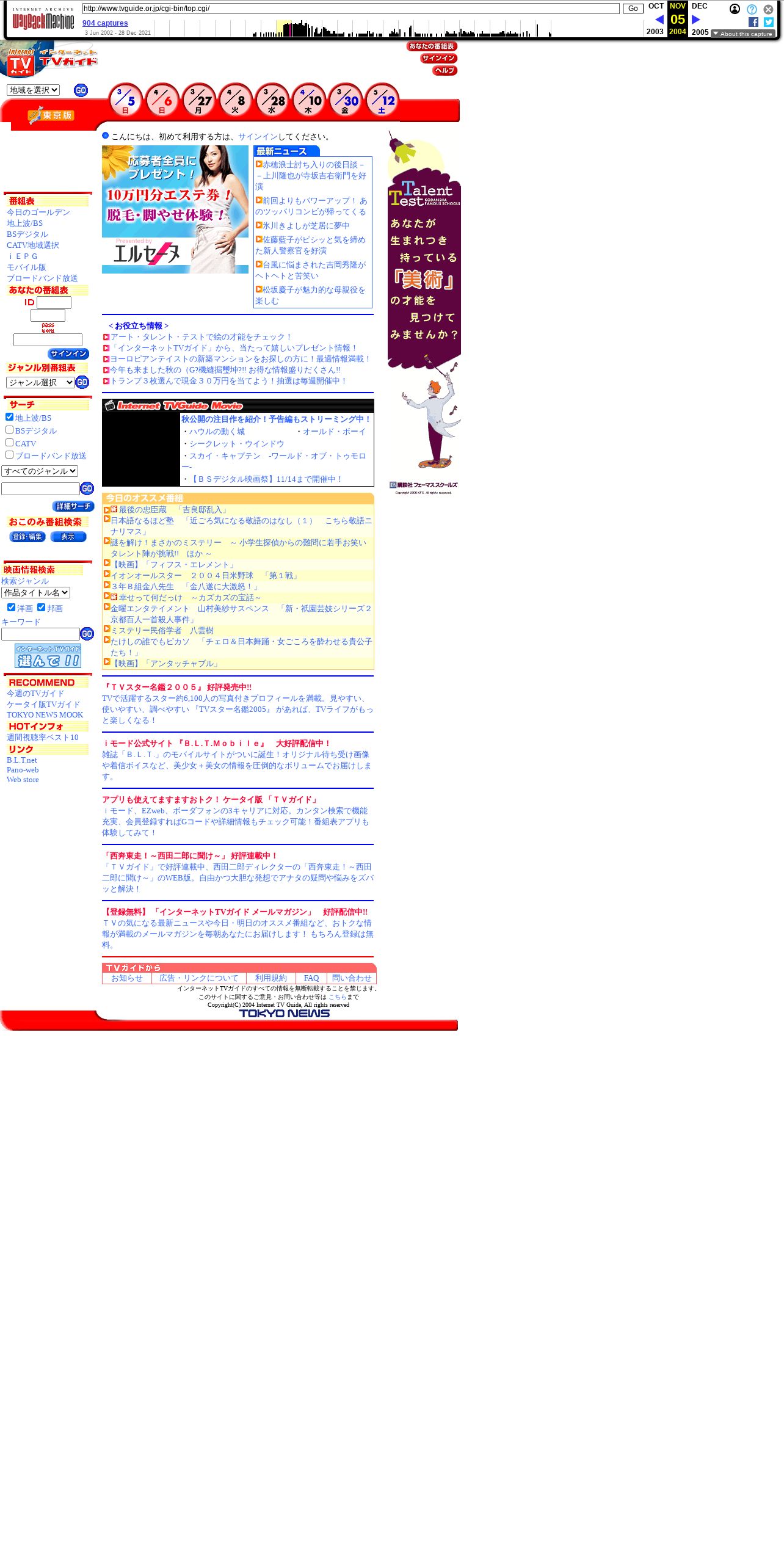The image size is (784, 1568).
Task: Toggle the 洋画 checkbox
Action: point(11,607)
